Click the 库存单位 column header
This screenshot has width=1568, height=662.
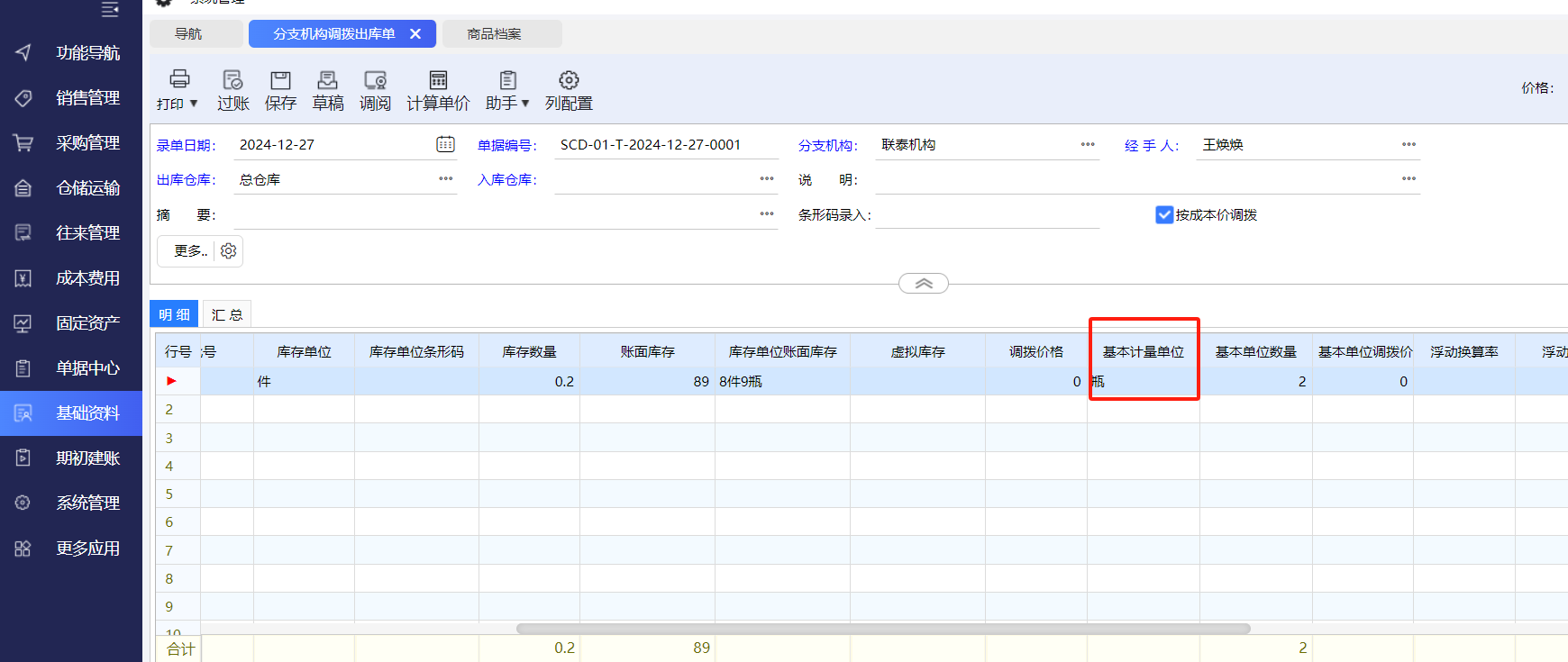click(x=304, y=351)
